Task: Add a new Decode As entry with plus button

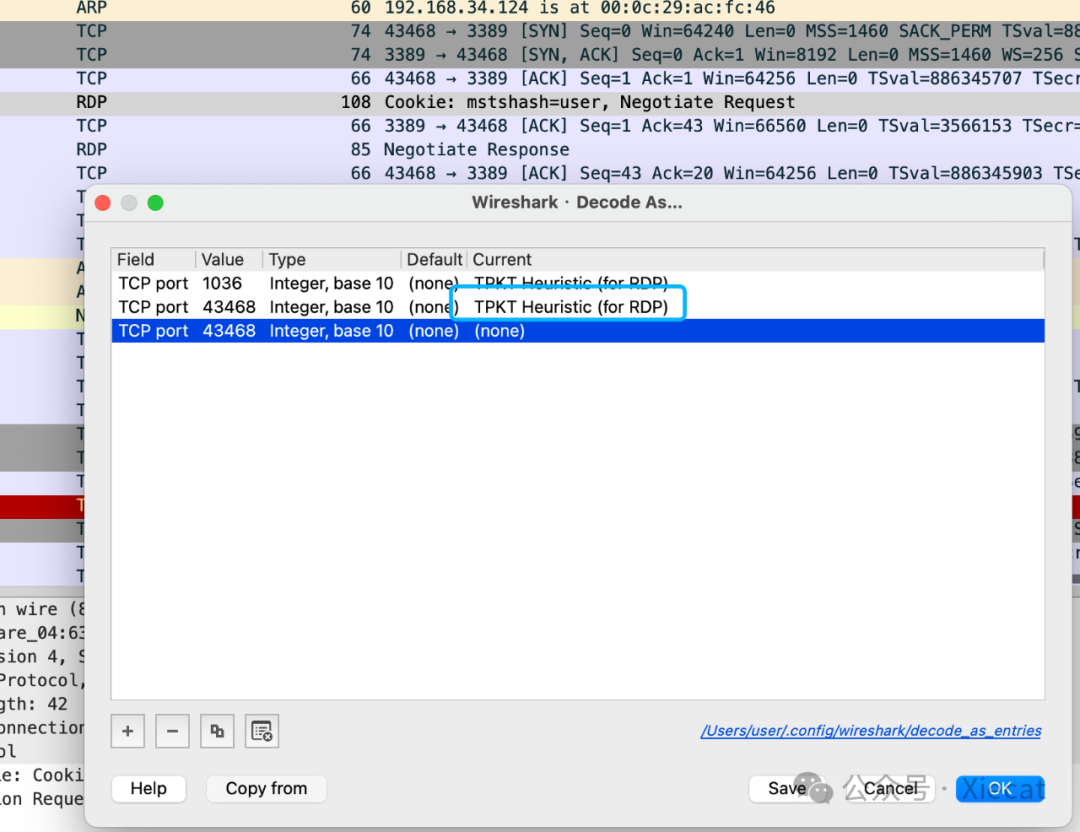Action: 128,731
